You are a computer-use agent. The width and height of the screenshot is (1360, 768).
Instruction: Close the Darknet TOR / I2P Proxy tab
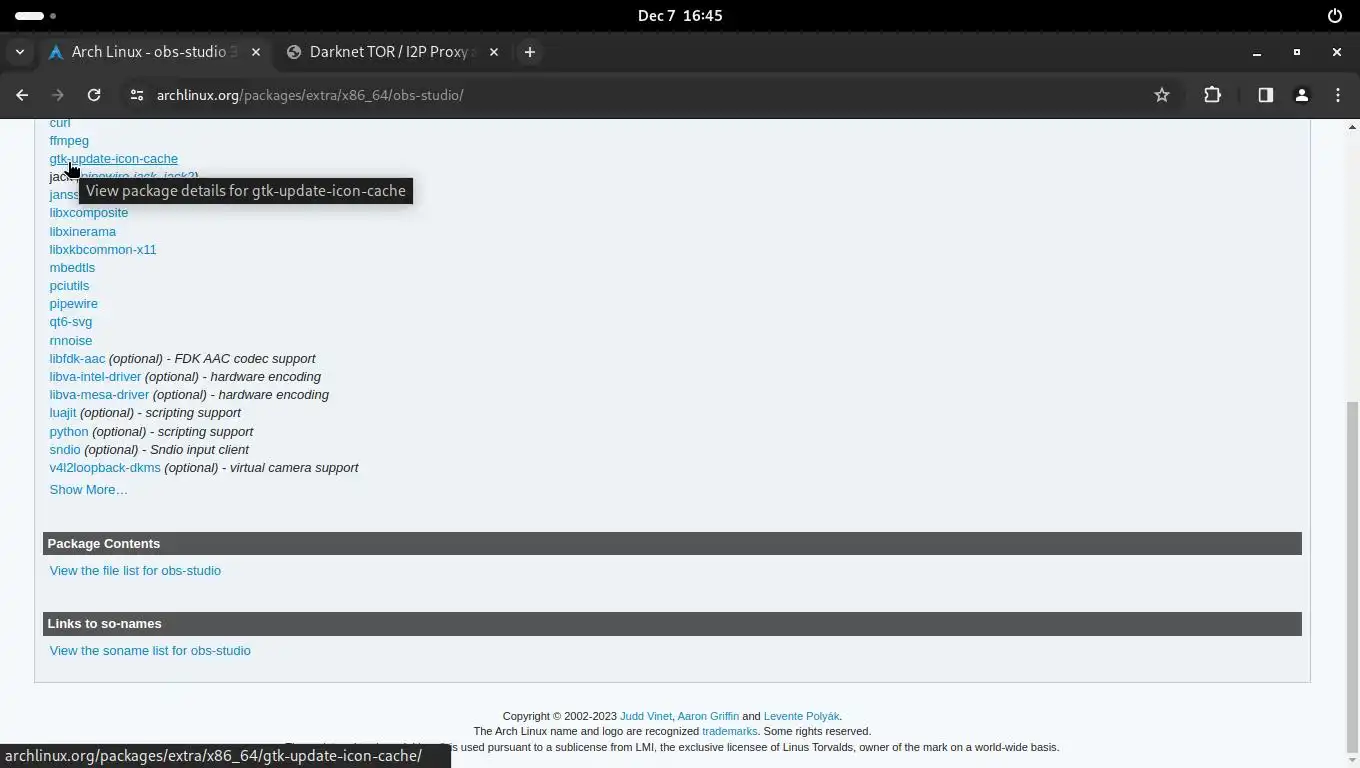[x=494, y=52]
